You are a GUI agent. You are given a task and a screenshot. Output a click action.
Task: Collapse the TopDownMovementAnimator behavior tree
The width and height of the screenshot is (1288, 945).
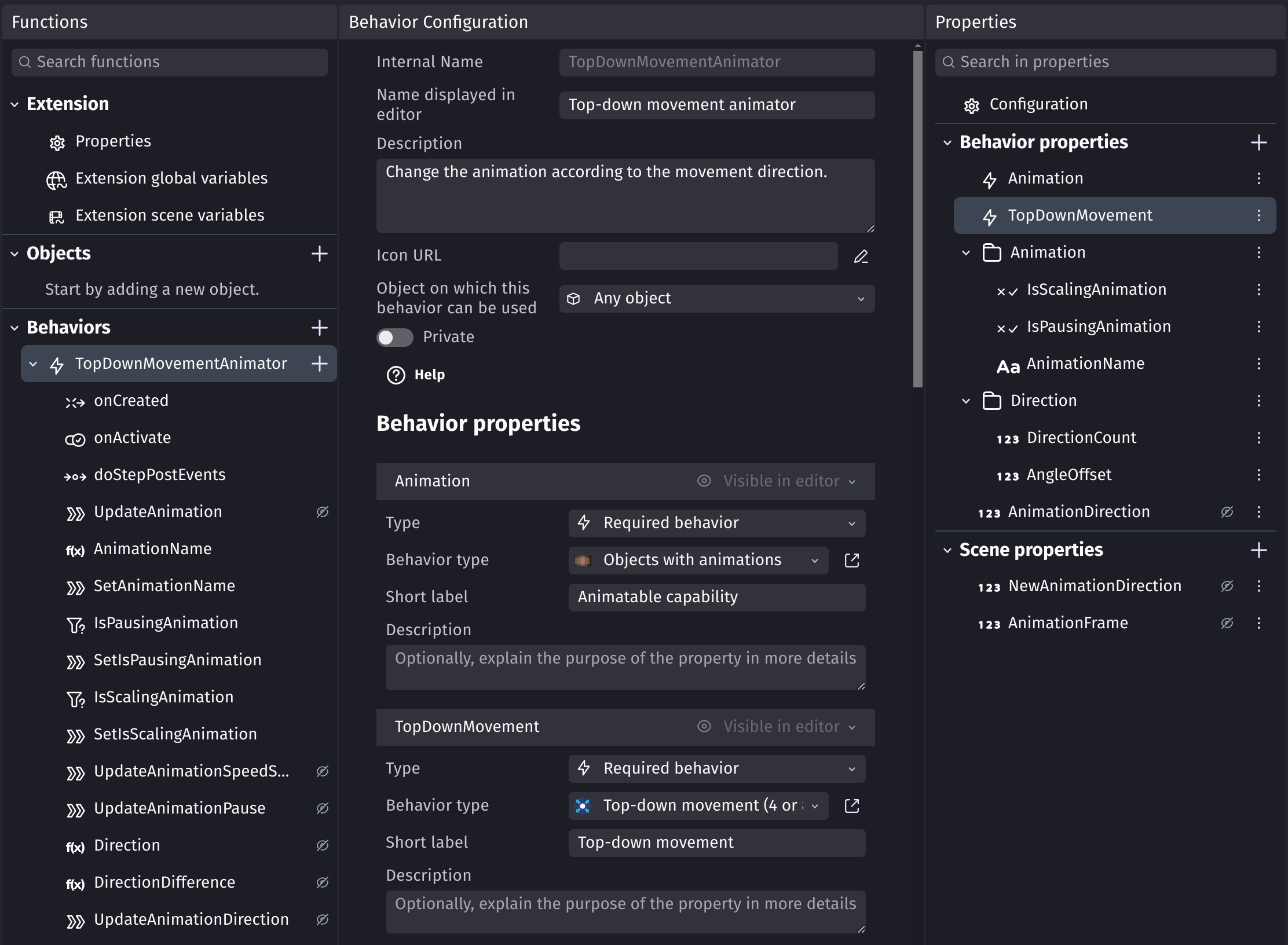coord(33,364)
